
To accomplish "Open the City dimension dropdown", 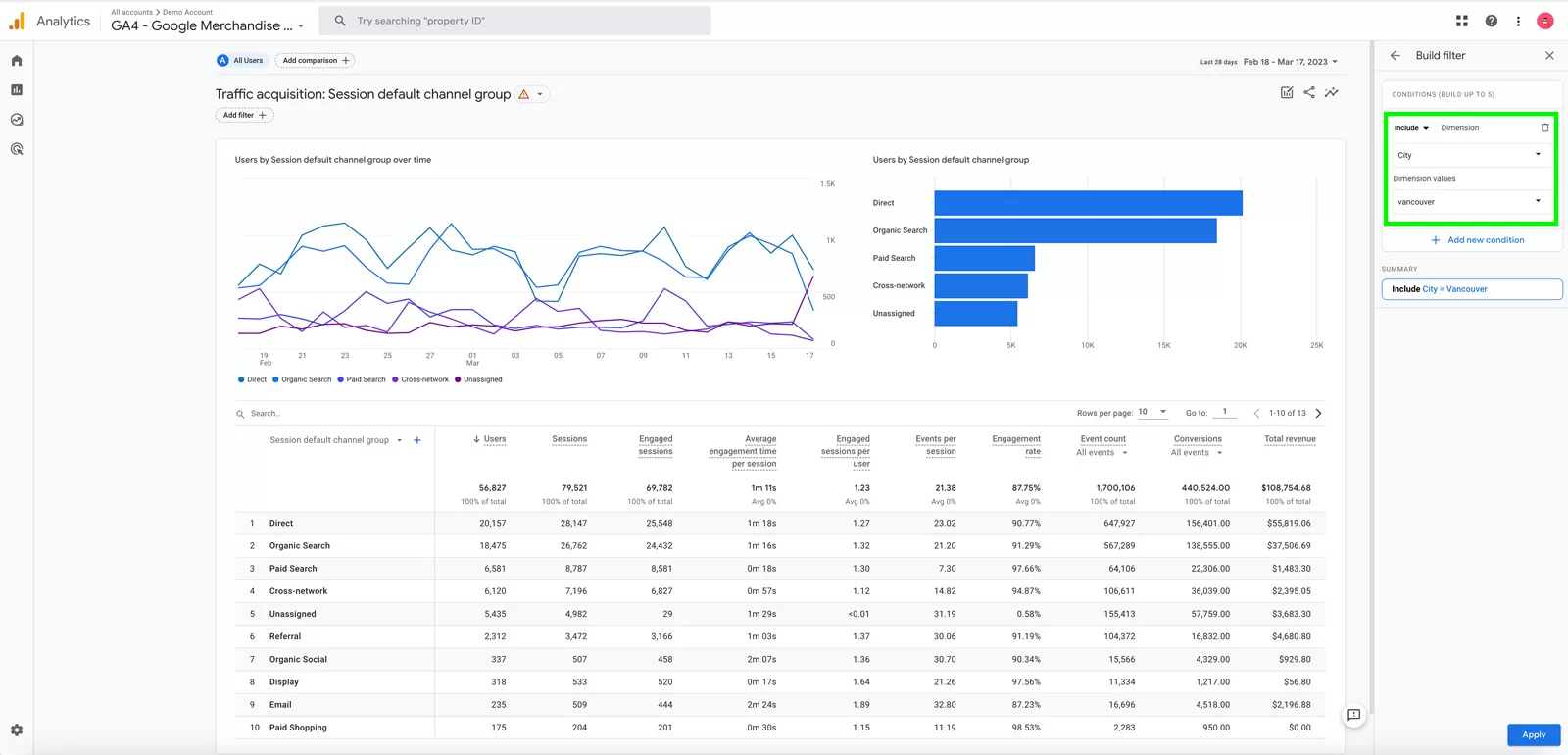I will pos(1469,155).
